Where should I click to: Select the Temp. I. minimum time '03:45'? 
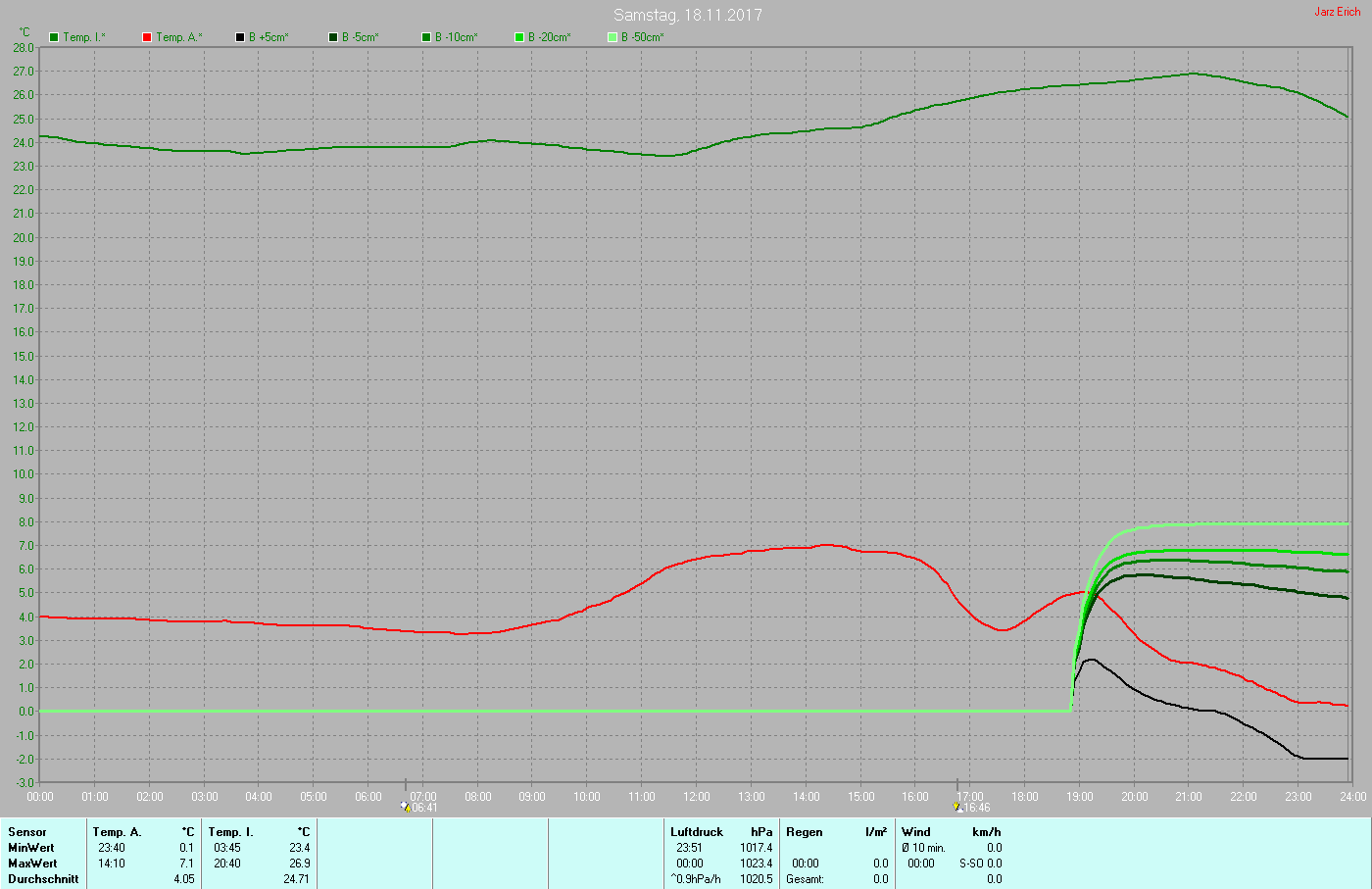pos(227,848)
